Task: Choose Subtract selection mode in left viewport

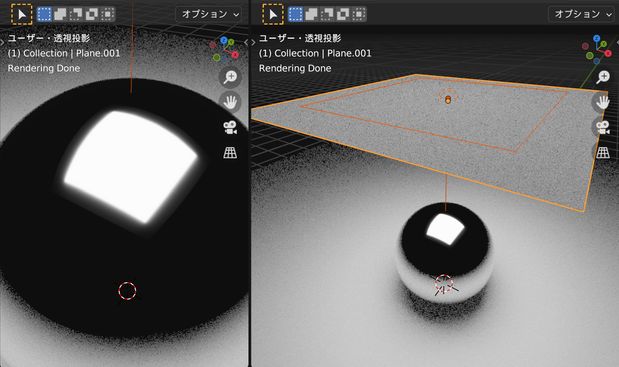Action: point(76,14)
